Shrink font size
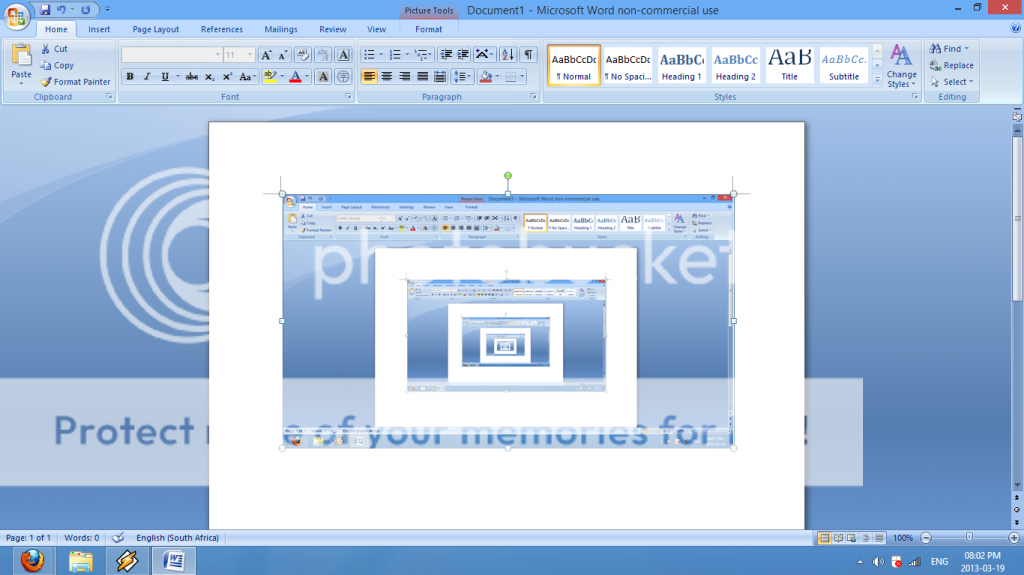 (283, 55)
